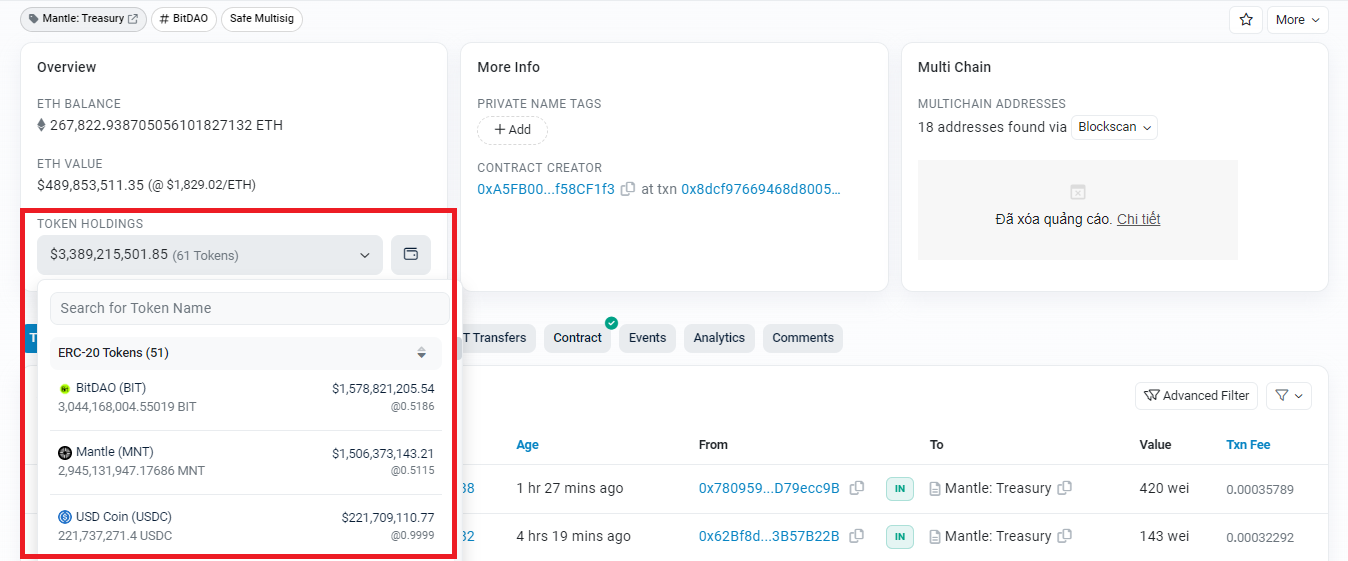Image resolution: width=1348 pixels, height=561 pixels.
Task: Click the transaction fee 0.00035789
Action: (1260, 489)
